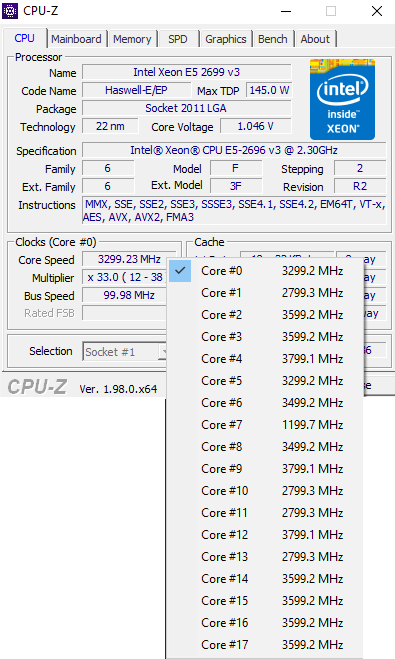Select Core #0 in the core list
The height and width of the screenshot is (659, 395).
265,271
